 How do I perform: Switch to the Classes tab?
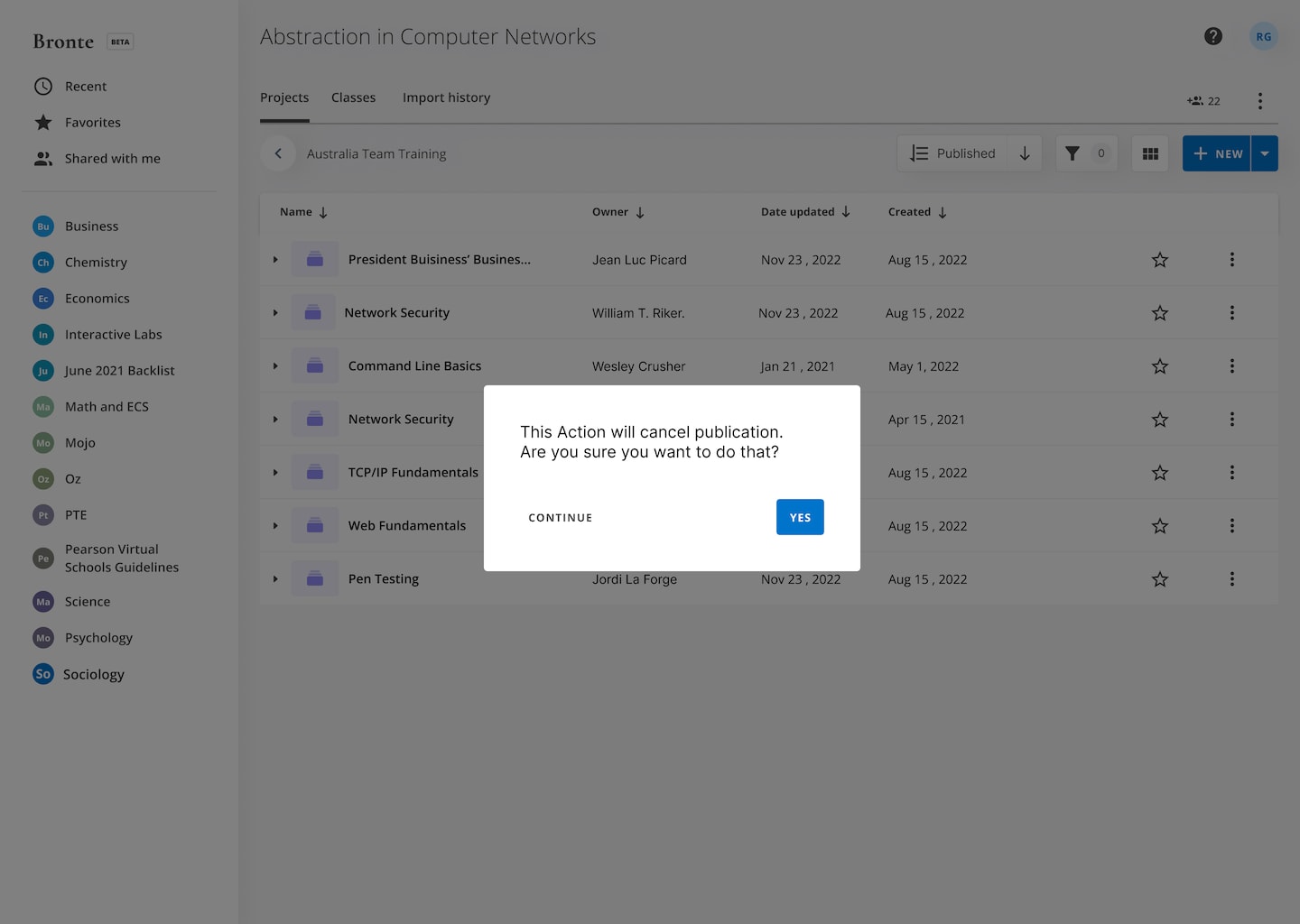[x=353, y=97]
